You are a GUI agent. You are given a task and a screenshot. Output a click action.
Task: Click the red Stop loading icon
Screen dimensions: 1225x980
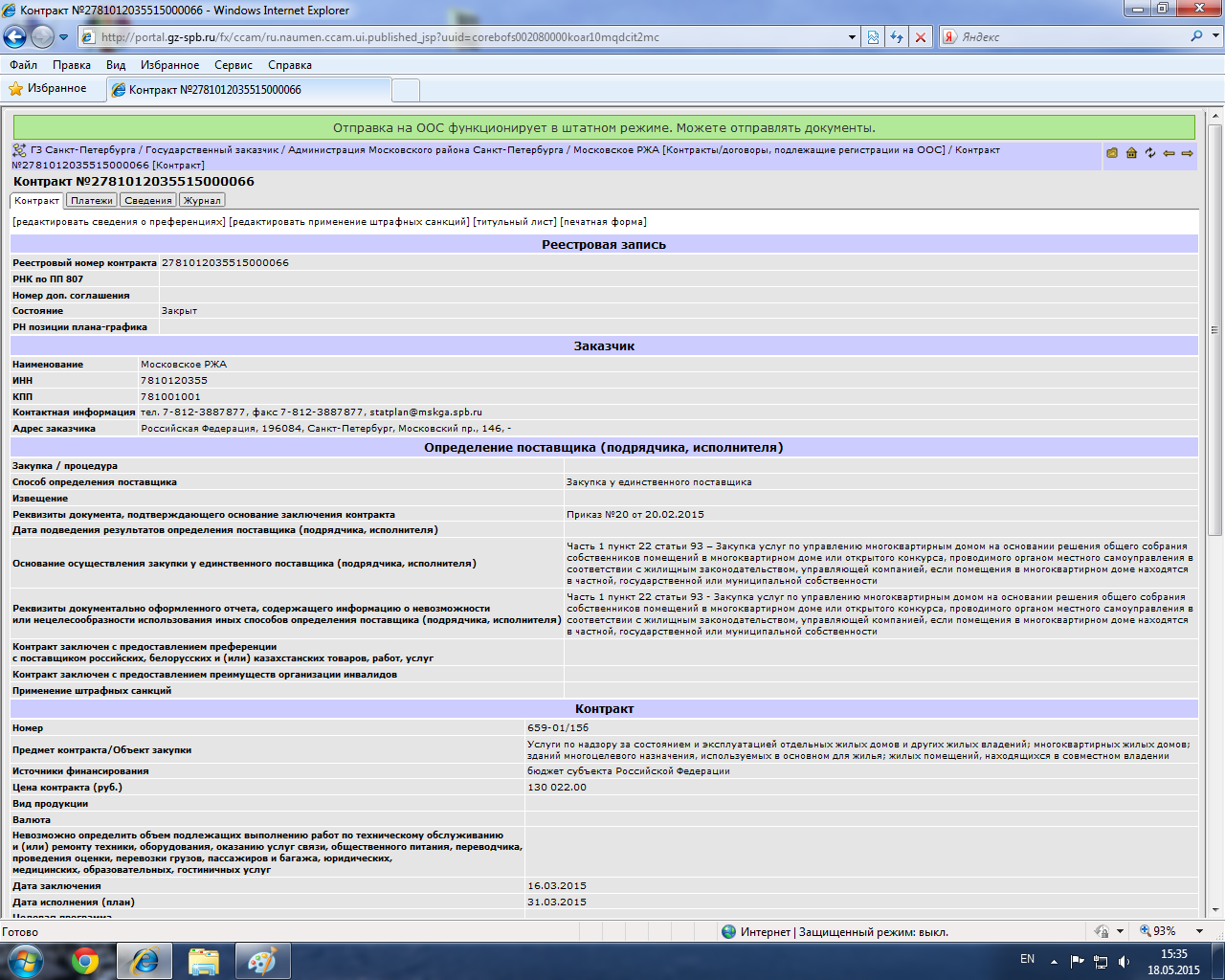click(x=921, y=37)
